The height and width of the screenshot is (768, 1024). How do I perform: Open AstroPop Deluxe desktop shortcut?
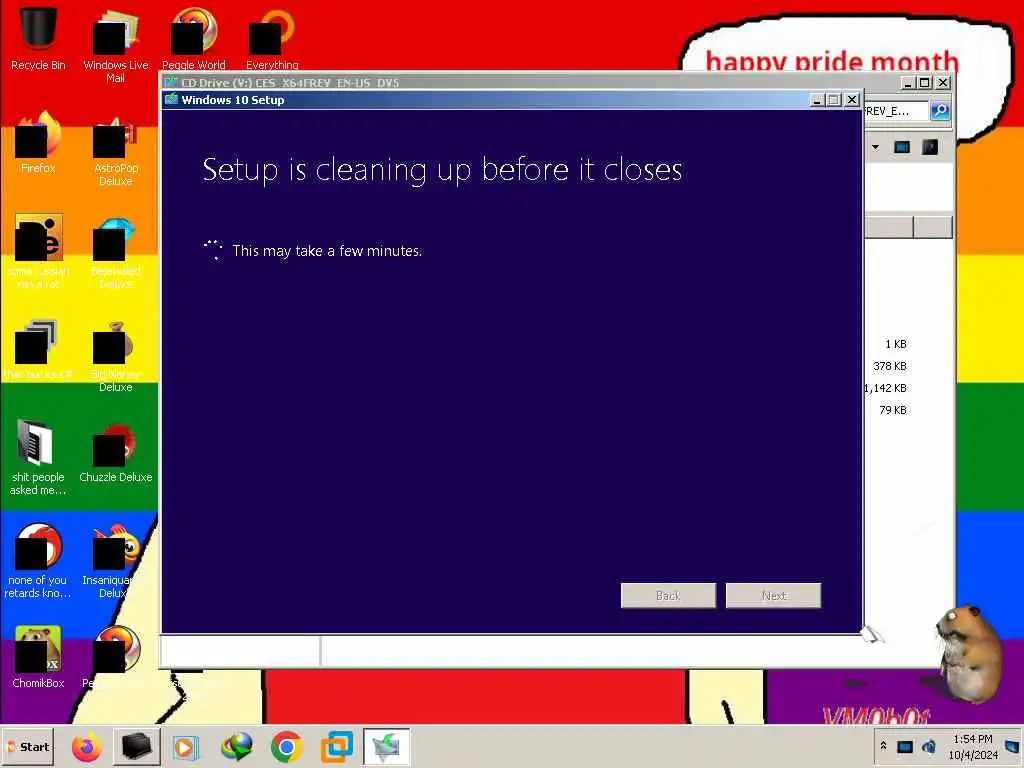click(116, 150)
